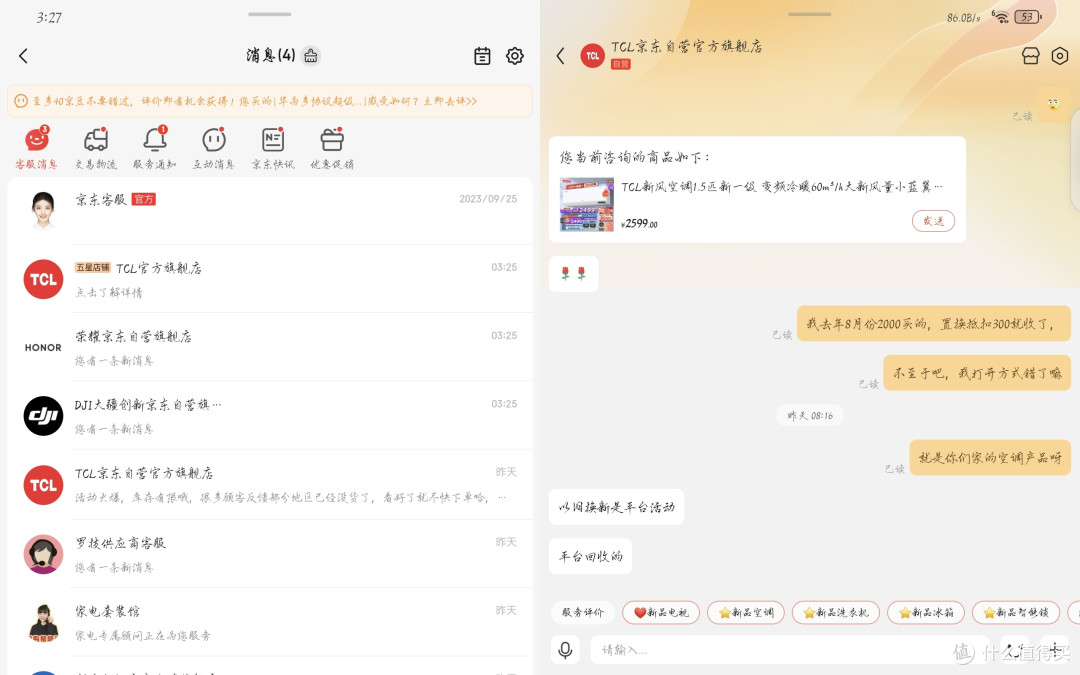Tap message 不至于吧，我打开方式错了嘛
Screen dimensions: 1080x675
point(977,373)
